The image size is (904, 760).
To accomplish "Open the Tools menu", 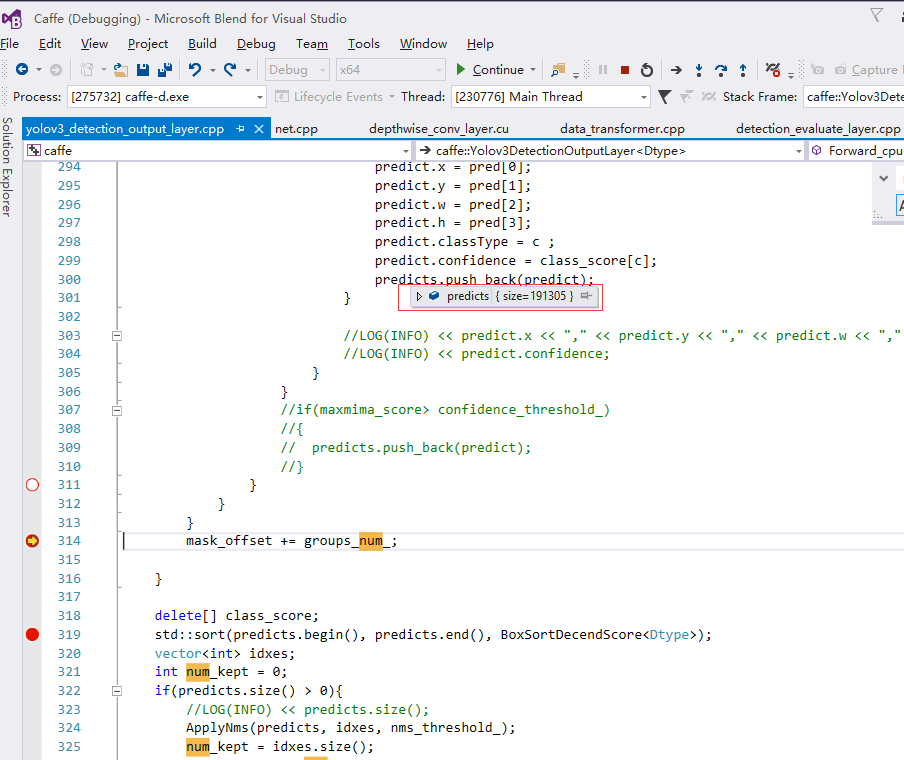I will tap(363, 44).
